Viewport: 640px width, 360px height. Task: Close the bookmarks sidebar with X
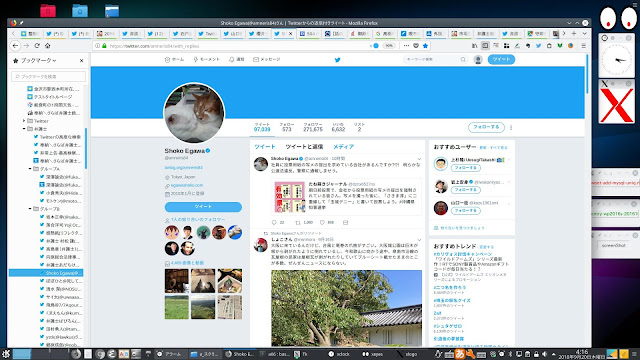point(82,60)
